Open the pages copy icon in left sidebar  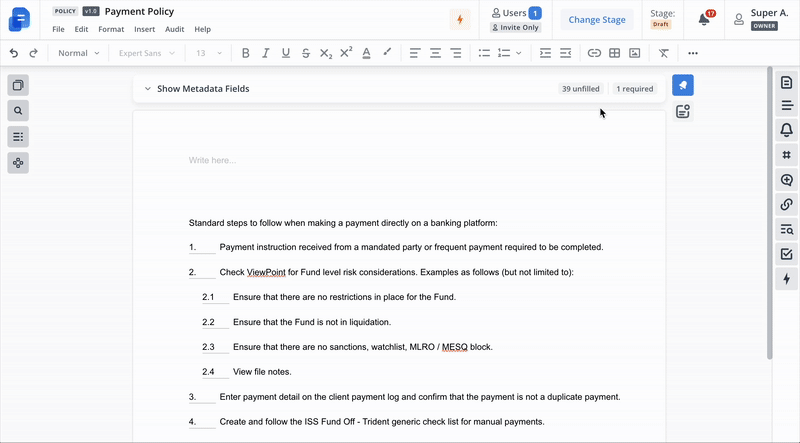(18, 85)
